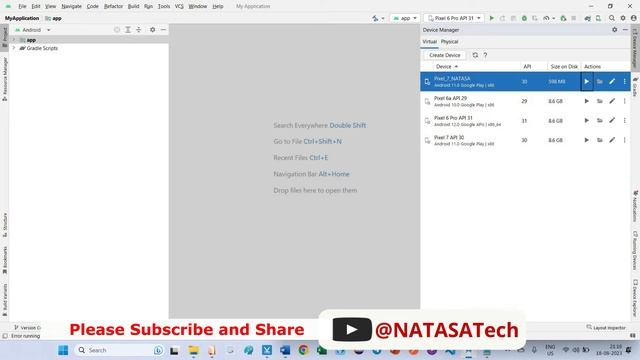Viewport: 640px width, 360px height.
Task: Open the build hammer variant dropdown arrow
Action: [383, 18]
